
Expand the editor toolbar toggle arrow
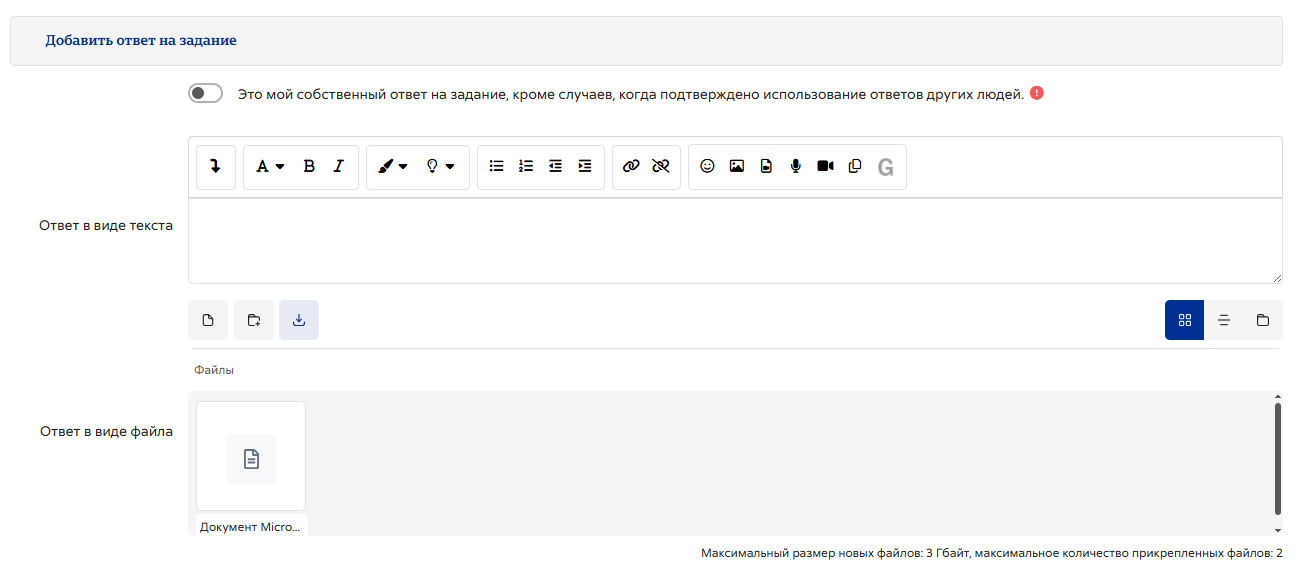tap(215, 167)
